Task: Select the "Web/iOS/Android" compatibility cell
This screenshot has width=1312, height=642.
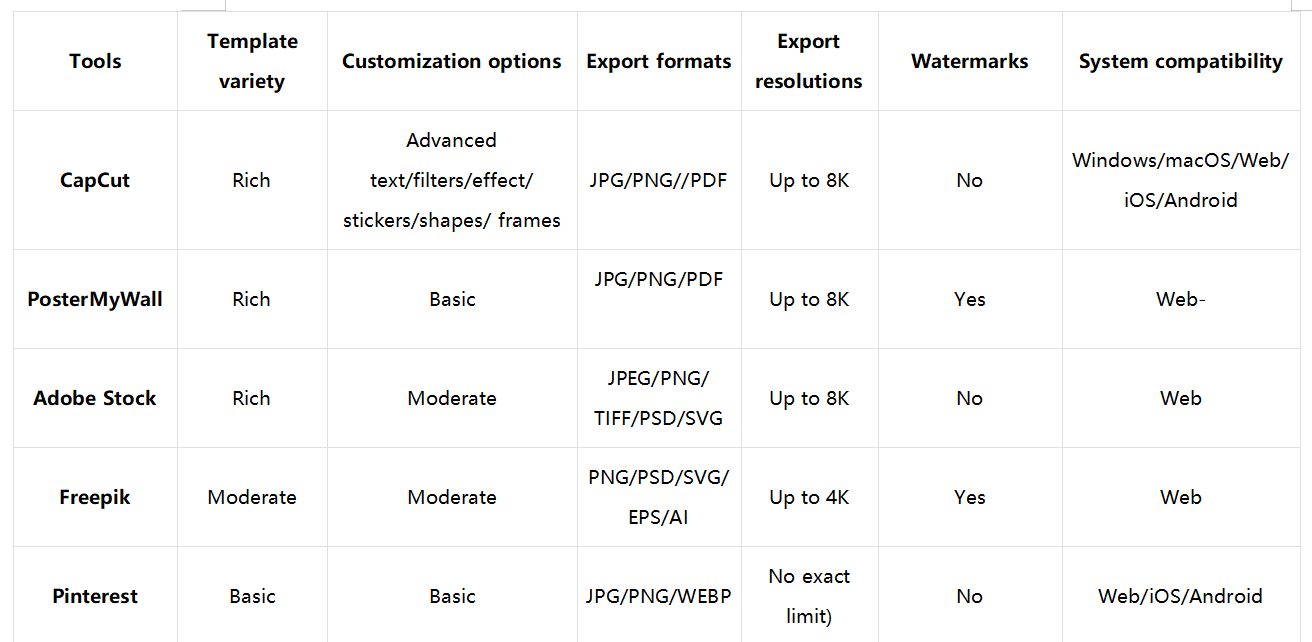Action: point(1180,596)
